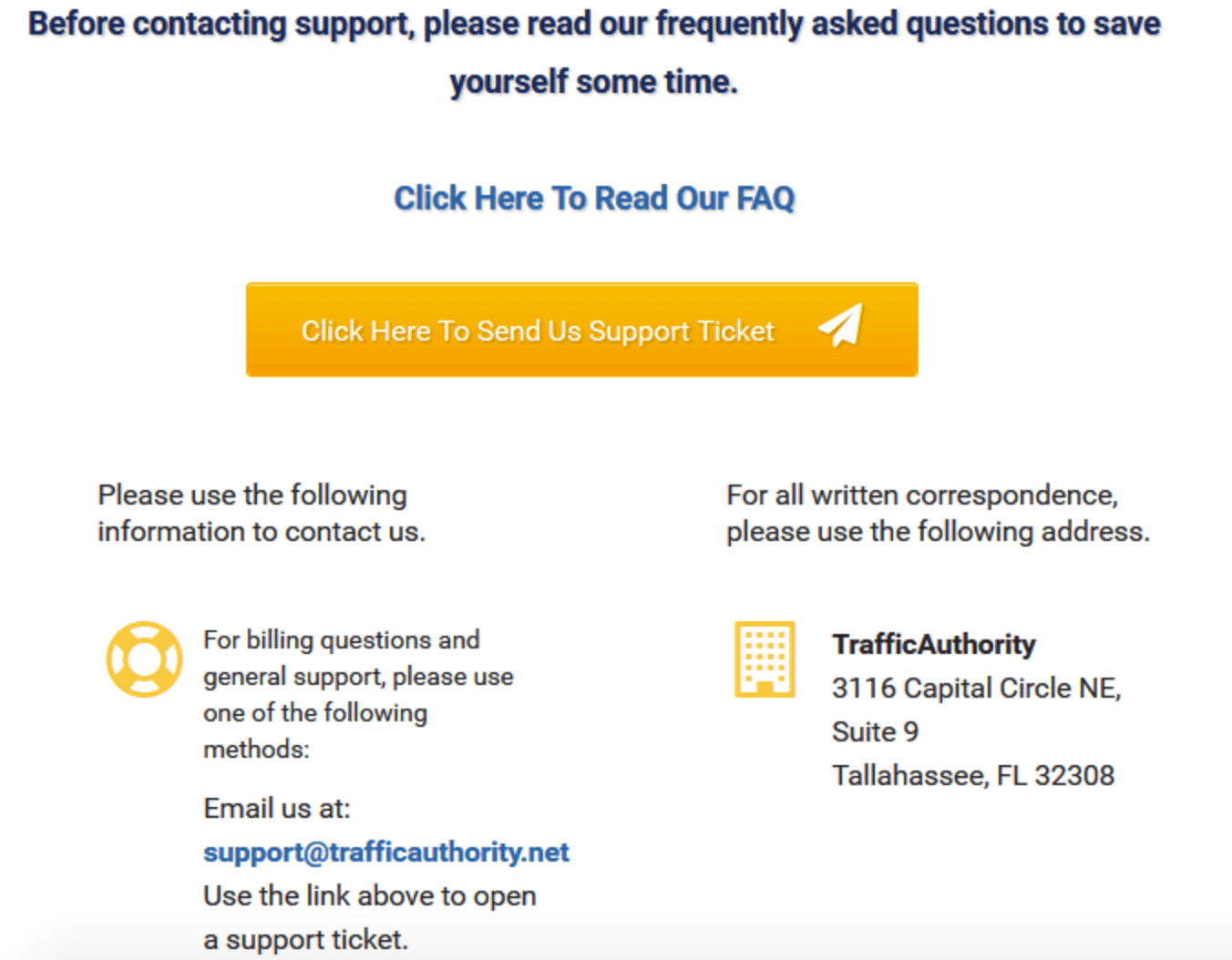Click the 3116 Capital Circle NE address line
Screen dimensions: 1232x960
(x=976, y=688)
